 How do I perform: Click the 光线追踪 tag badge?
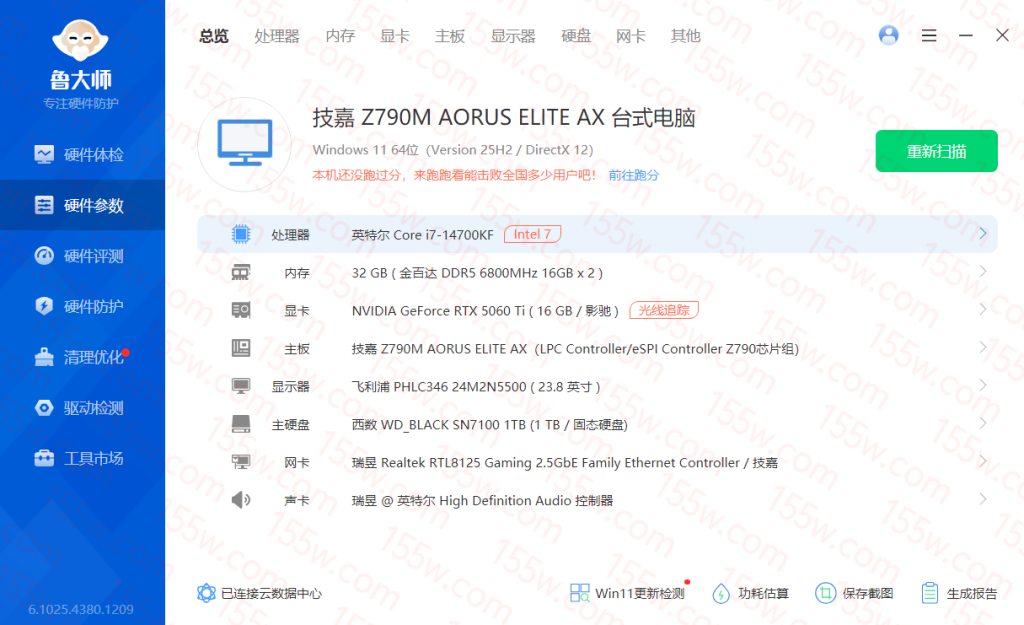(x=664, y=310)
